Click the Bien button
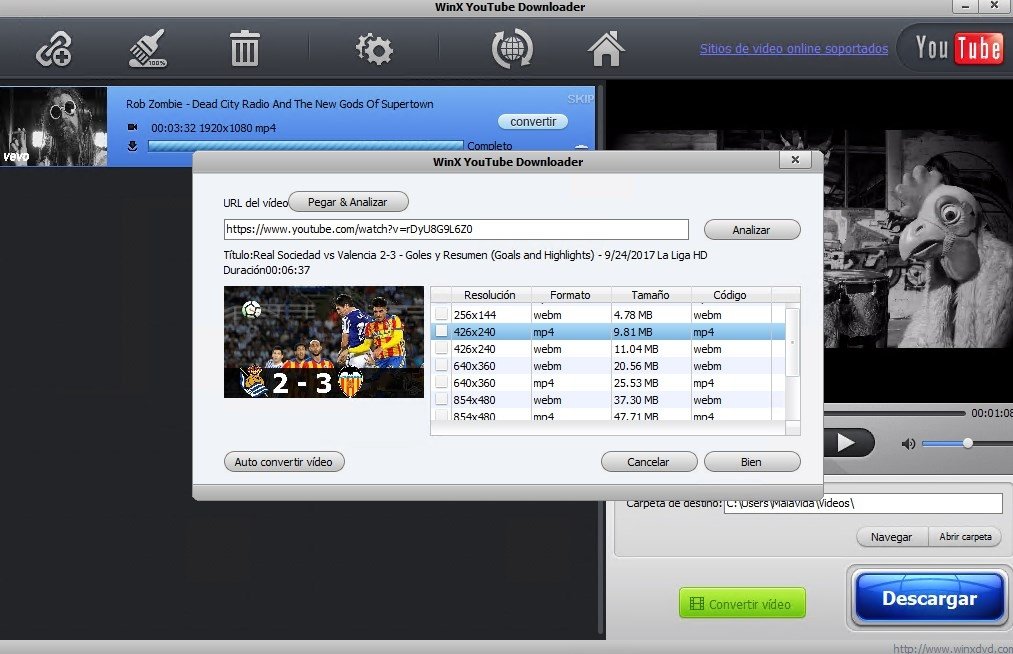The height and width of the screenshot is (654, 1013). click(752, 462)
